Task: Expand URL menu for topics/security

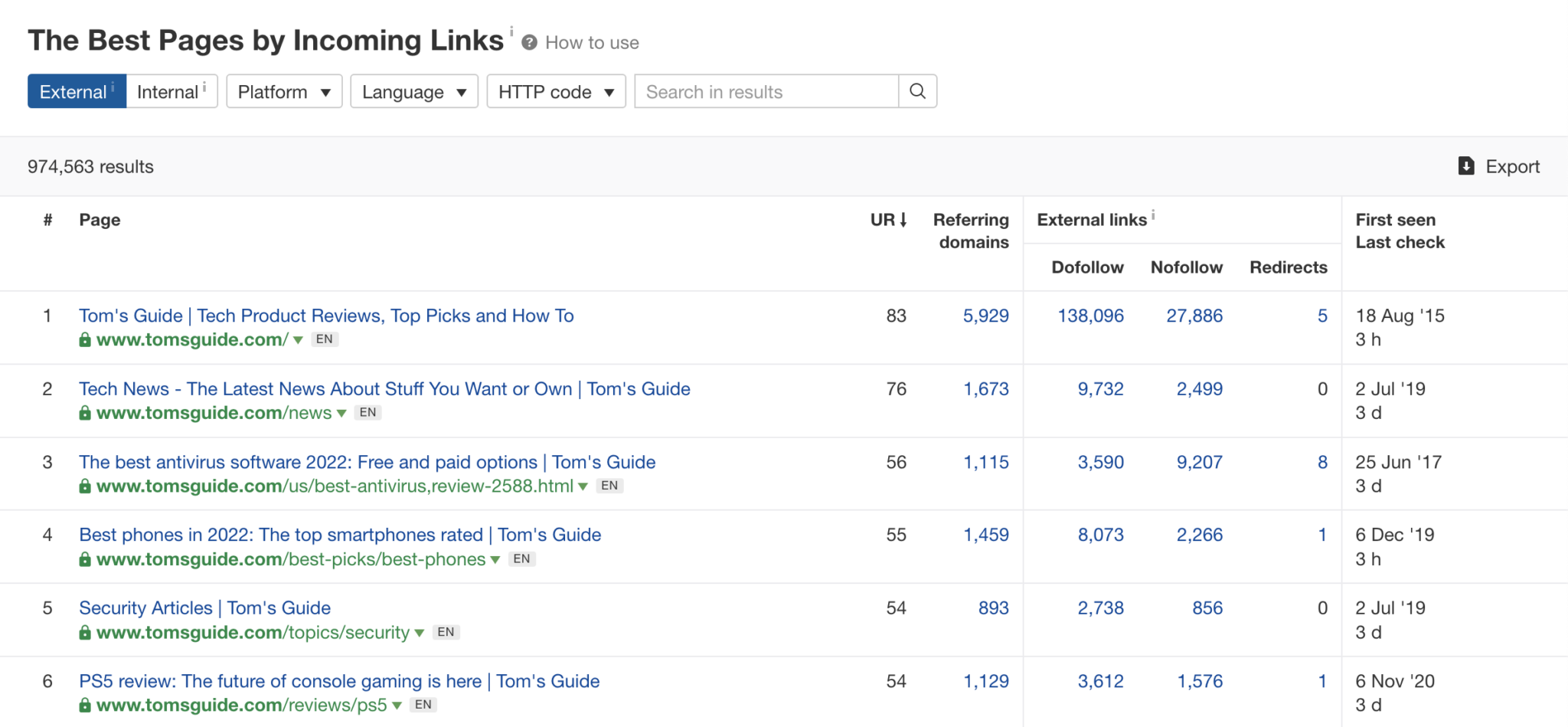Action: tap(419, 634)
